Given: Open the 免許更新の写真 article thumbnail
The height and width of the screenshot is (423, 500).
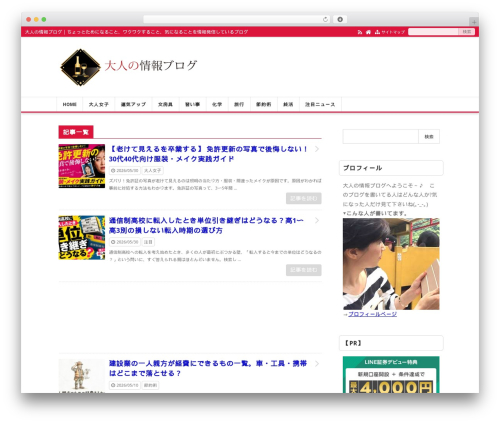Looking at the screenshot, I should click(82, 166).
